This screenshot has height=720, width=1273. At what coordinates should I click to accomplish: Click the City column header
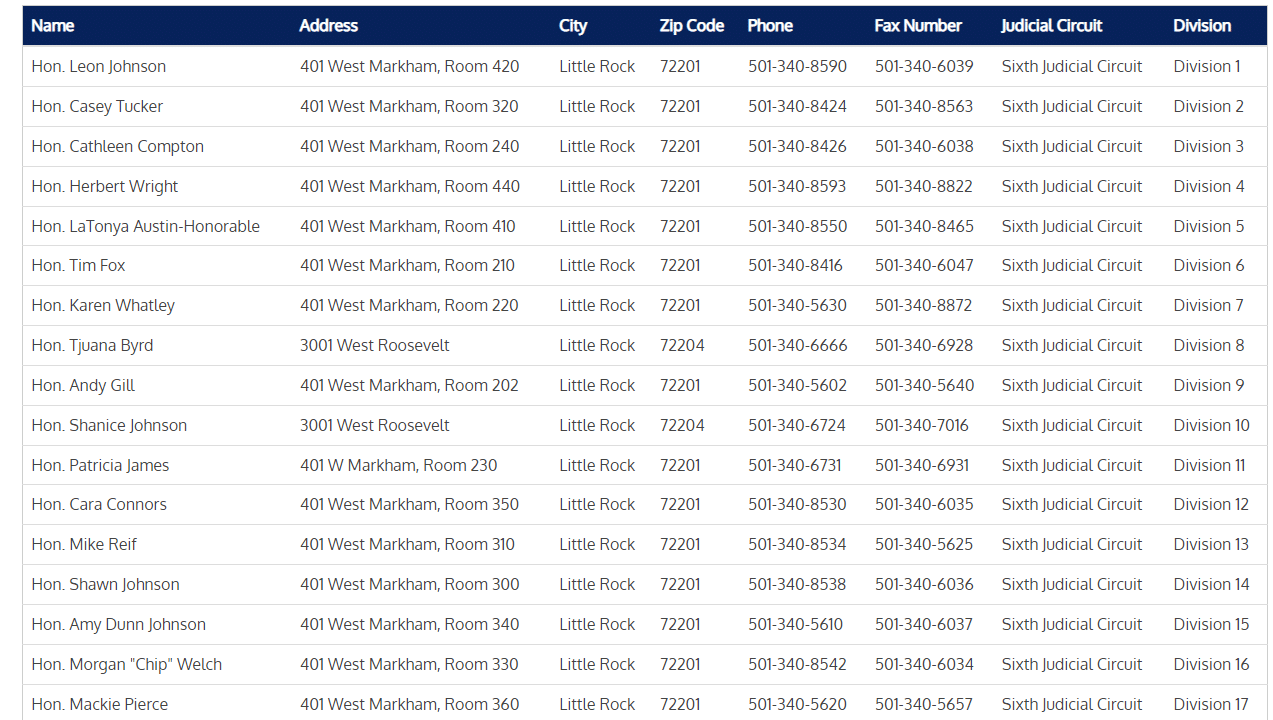[573, 26]
